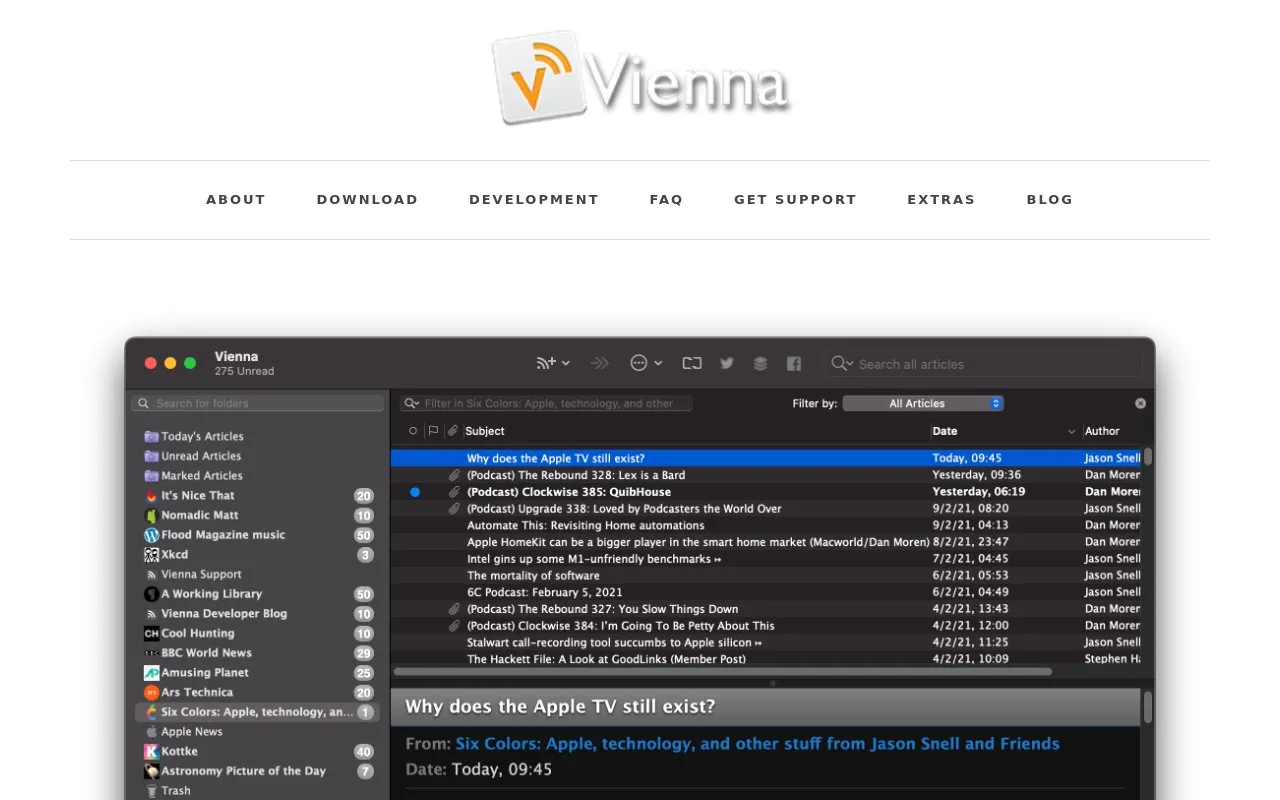Click the flag column header icon

click(433, 431)
